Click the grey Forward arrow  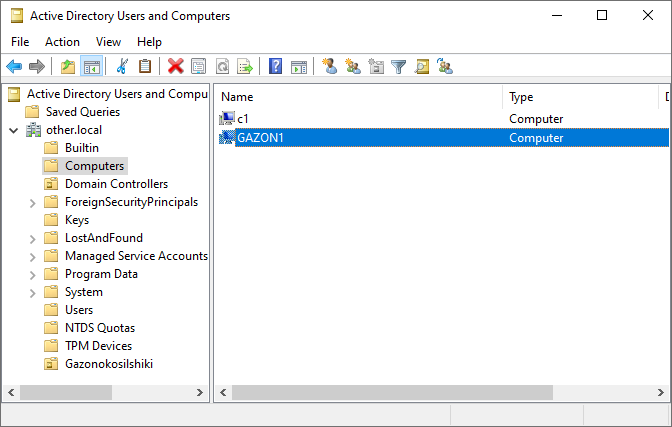(x=36, y=66)
